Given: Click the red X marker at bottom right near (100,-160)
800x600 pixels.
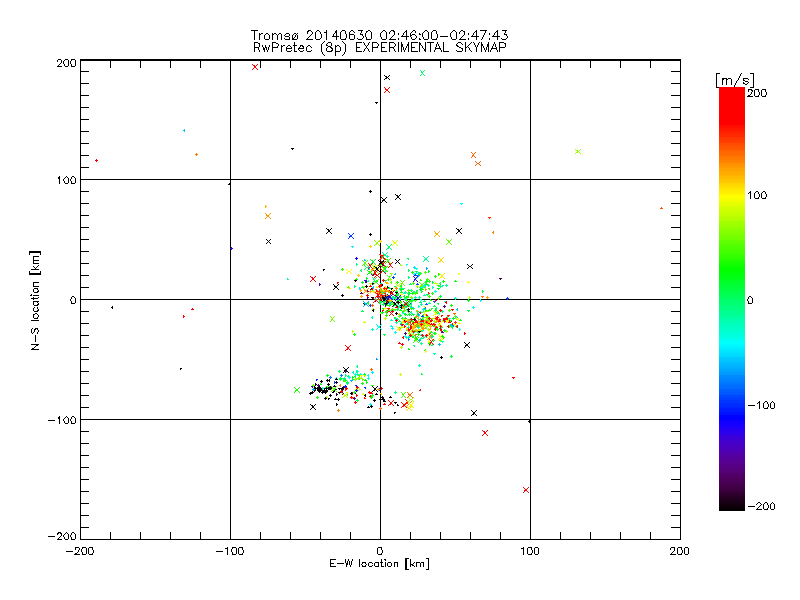Looking at the screenshot, I should click(526, 490).
